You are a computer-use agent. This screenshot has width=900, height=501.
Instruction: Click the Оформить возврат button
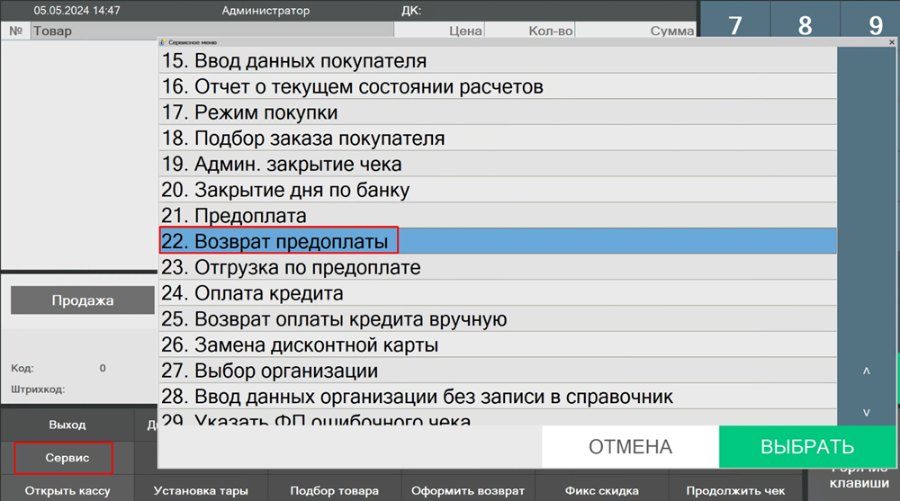(468, 491)
